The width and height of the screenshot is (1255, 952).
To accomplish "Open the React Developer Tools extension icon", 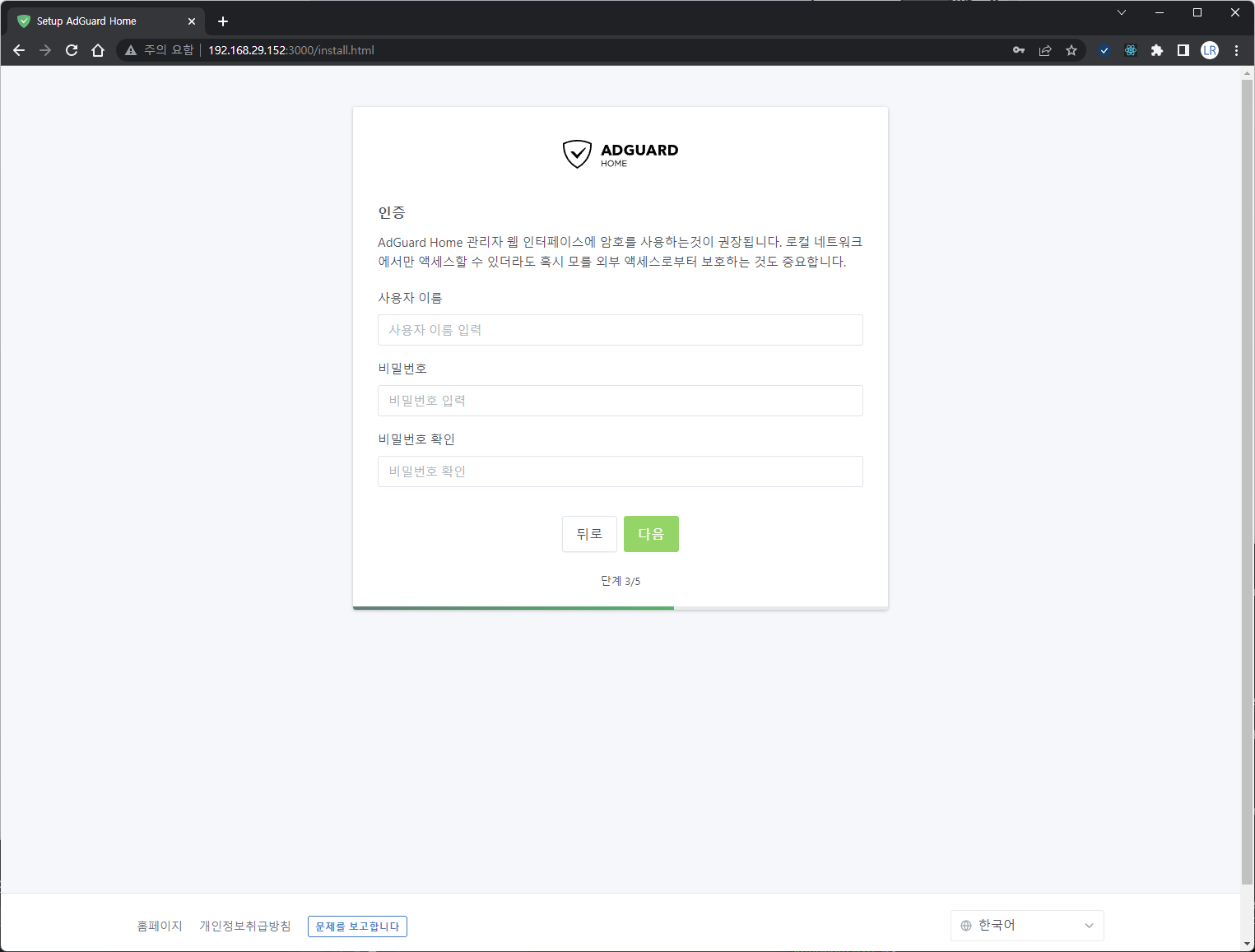I will coord(1131,50).
